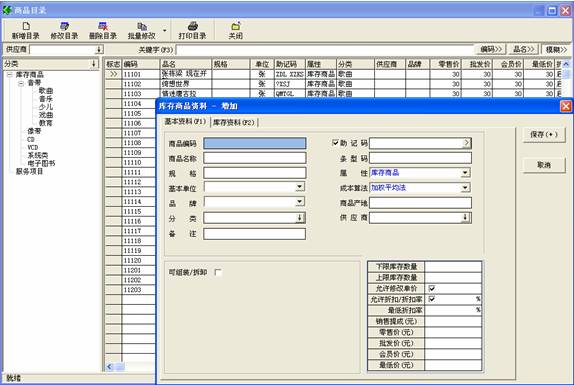Click the 商品产地 input field
This screenshot has height=385, width=574.
click(x=420, y=203)
